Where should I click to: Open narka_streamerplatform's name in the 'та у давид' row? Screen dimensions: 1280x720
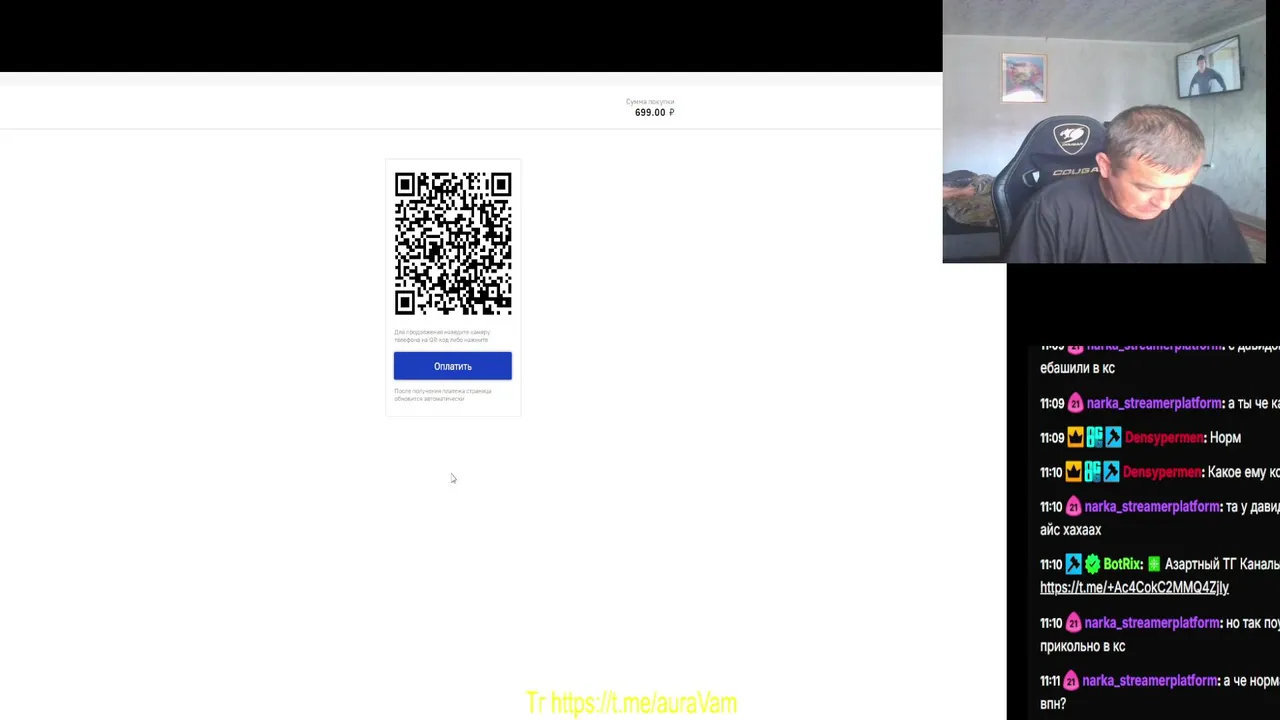click(1154, 507)
